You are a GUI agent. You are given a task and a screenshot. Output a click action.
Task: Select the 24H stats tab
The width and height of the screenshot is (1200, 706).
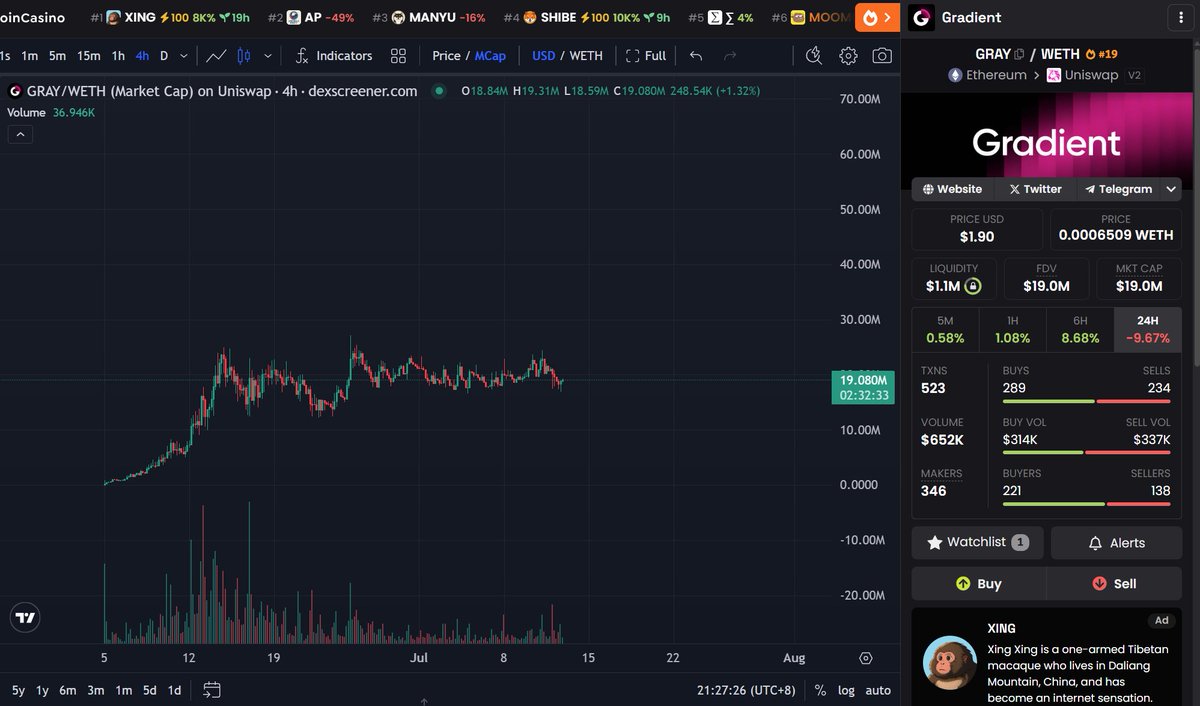tap(1147, 330)
